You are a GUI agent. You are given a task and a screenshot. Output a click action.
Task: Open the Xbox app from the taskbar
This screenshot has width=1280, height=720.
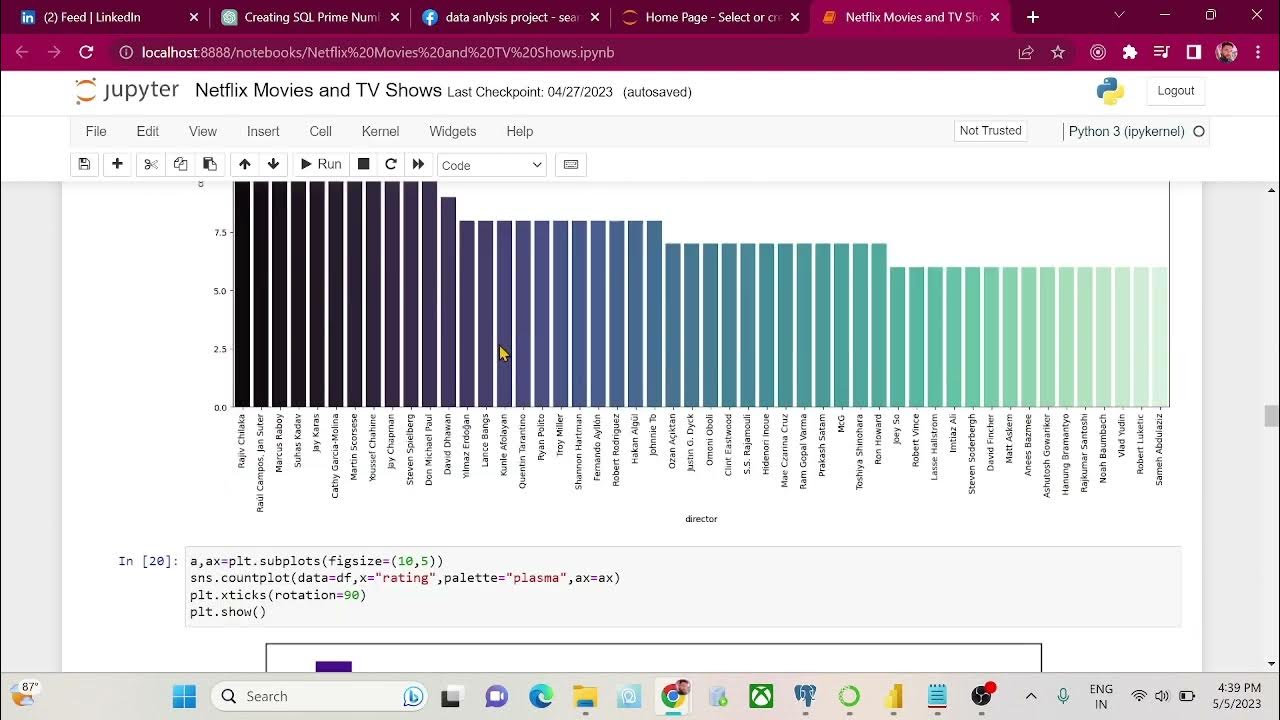(761, 696)
